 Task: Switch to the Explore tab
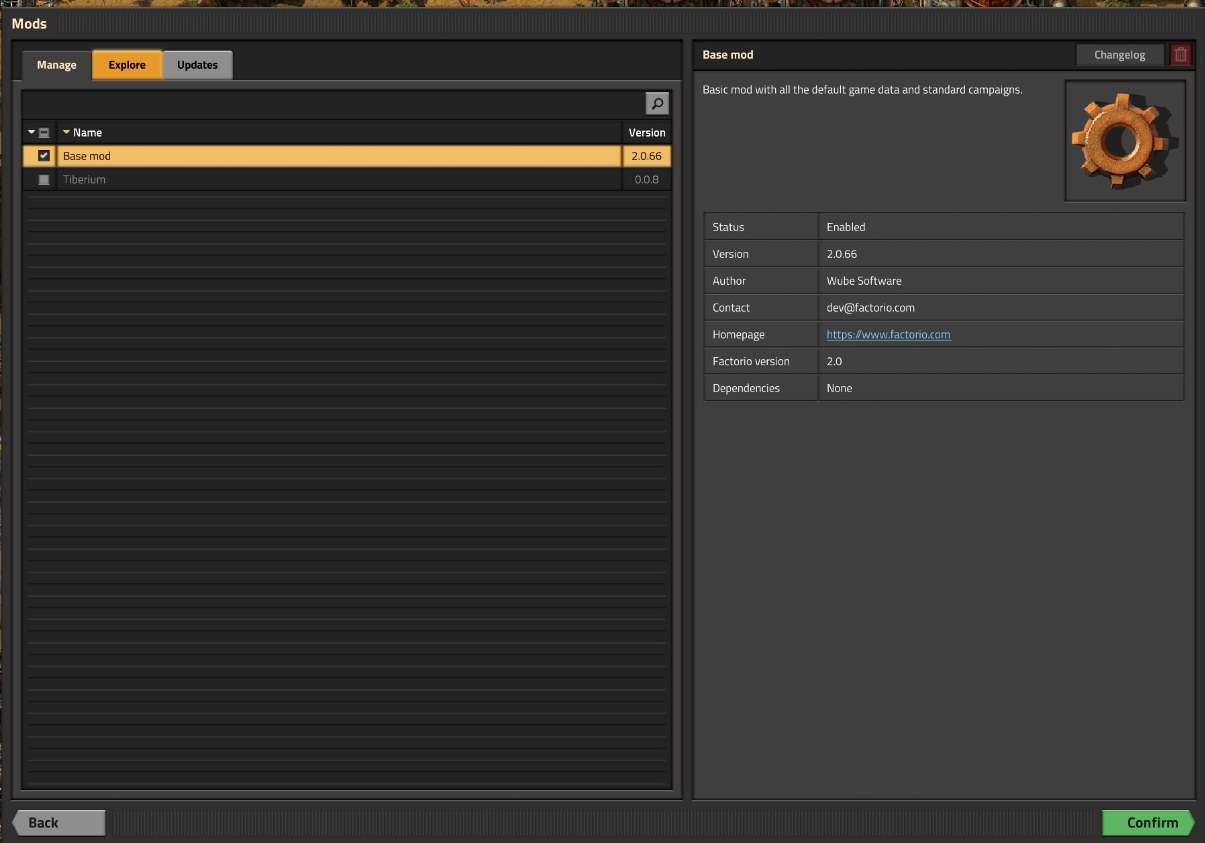(127, 65)
